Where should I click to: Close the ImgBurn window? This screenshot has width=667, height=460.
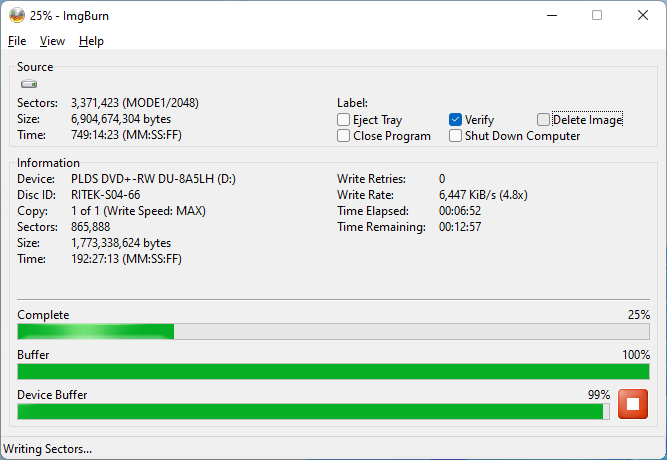pyautogui.click(x=643, y=15)
